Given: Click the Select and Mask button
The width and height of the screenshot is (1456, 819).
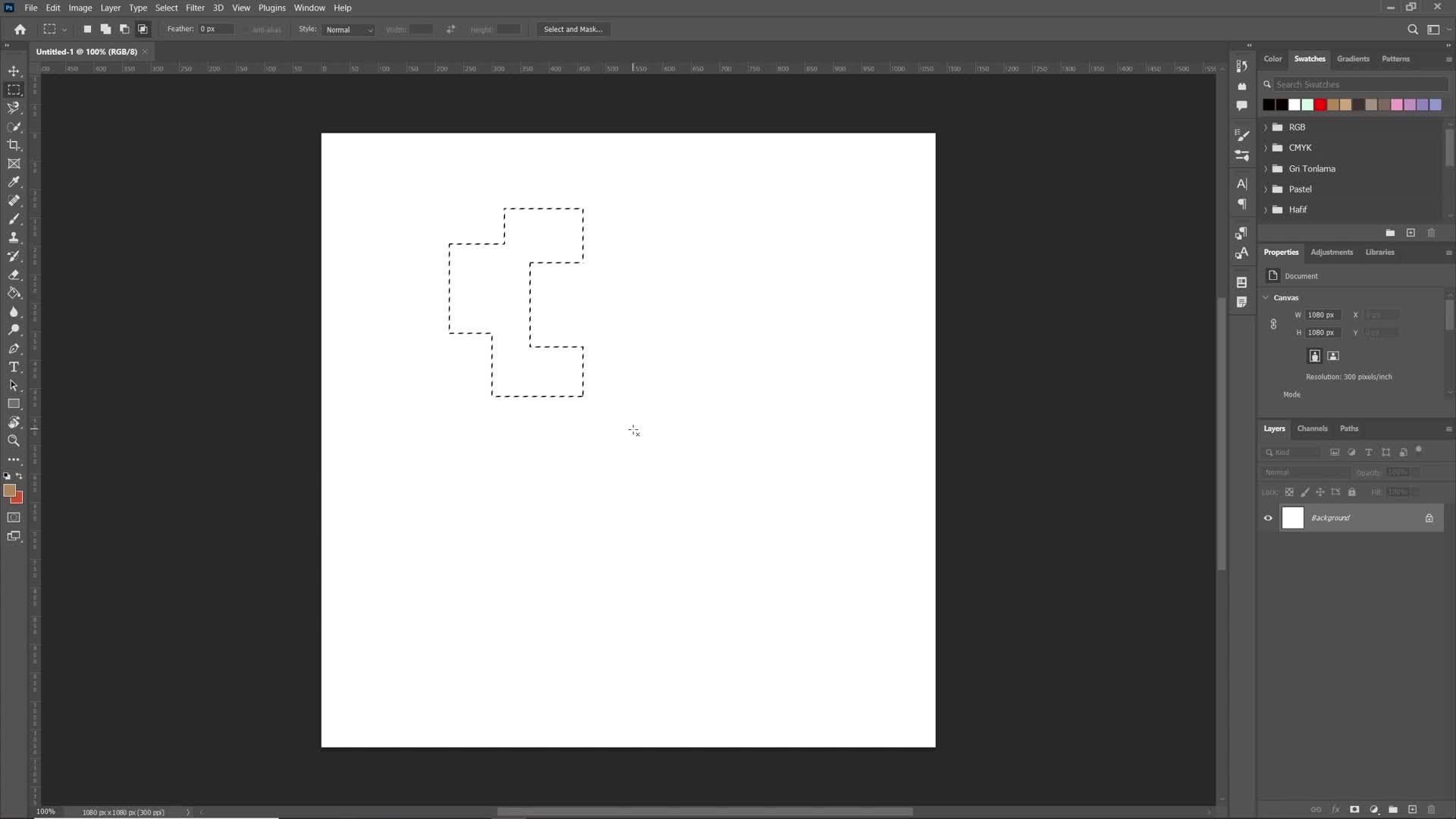Looking at the screenshot, I should point(573,29).
